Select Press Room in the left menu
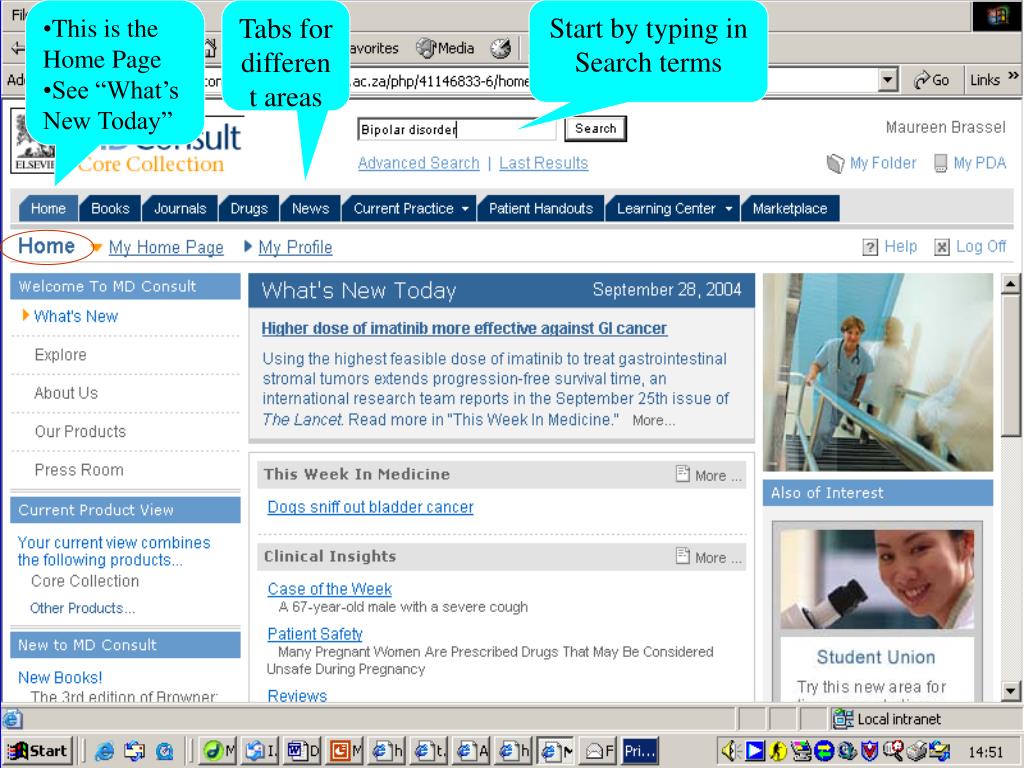1024x768 pixels. pos(78,470)
